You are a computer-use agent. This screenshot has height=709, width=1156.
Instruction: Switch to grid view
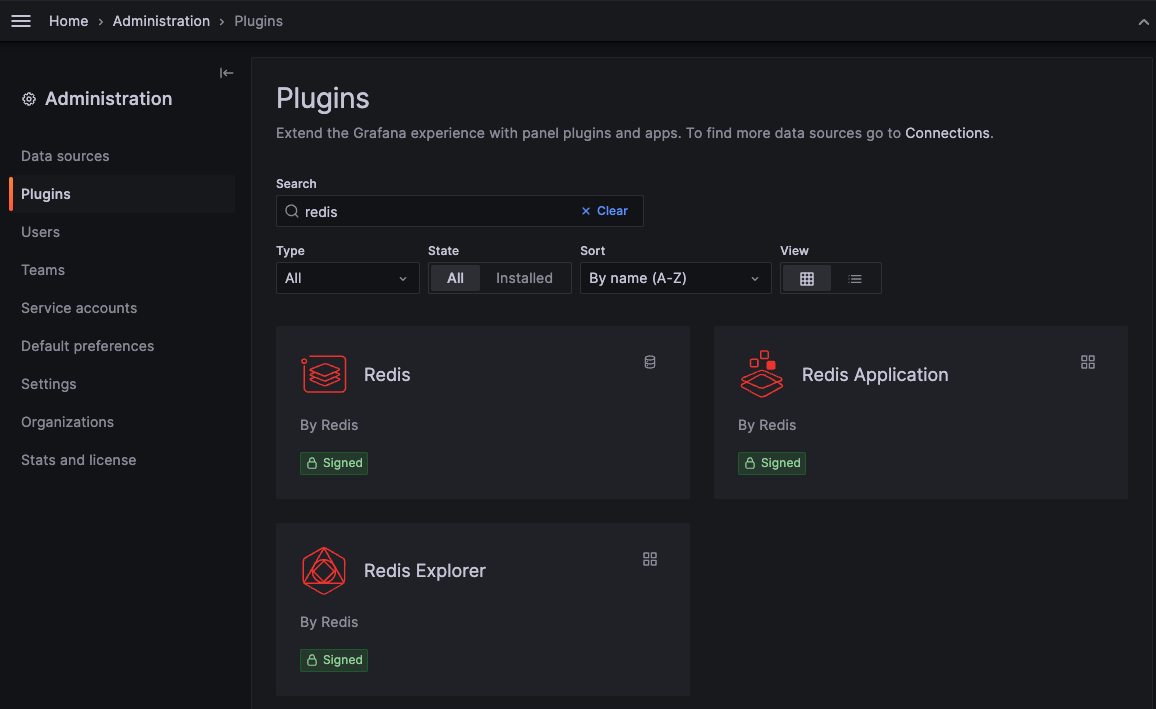click(x=807, y=279)
